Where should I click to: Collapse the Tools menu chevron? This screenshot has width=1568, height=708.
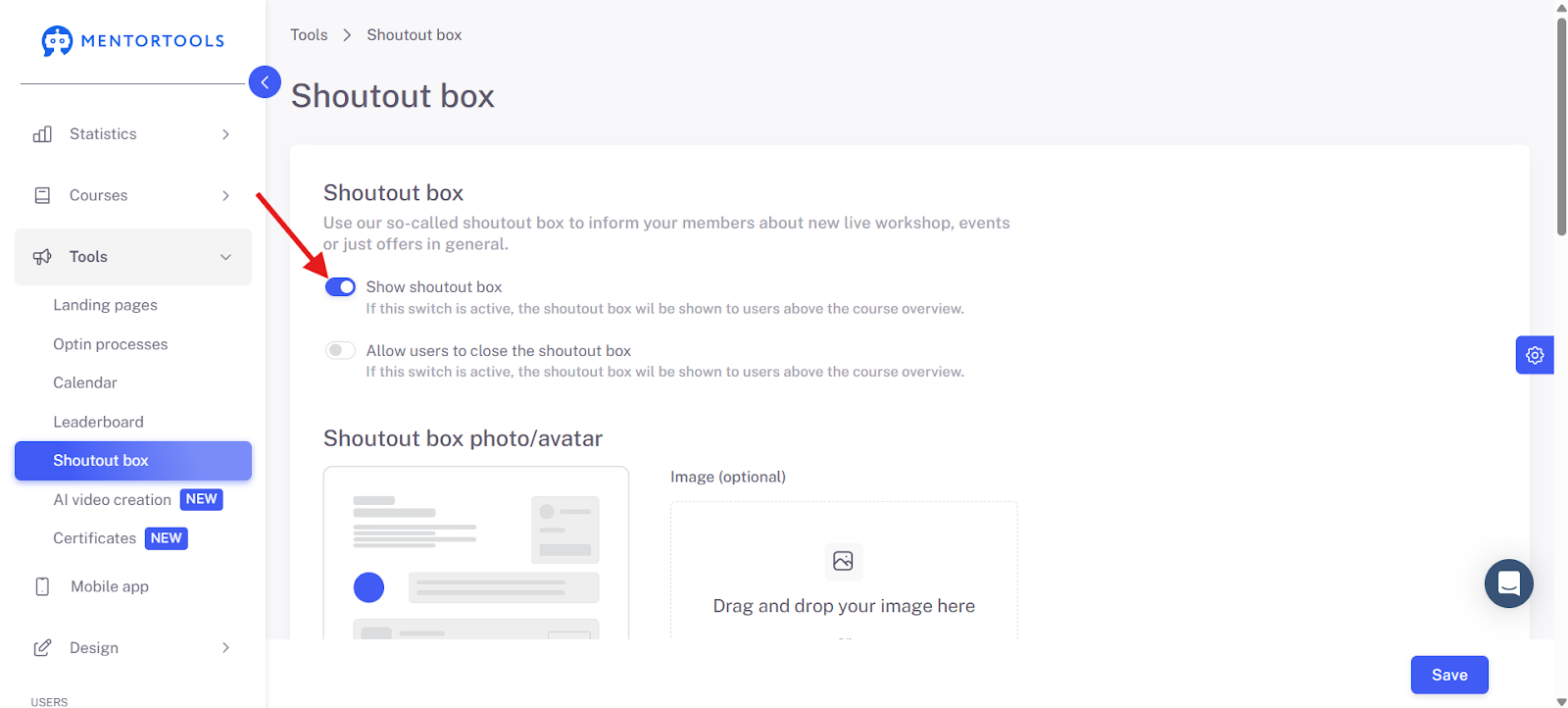pos(225,257)
